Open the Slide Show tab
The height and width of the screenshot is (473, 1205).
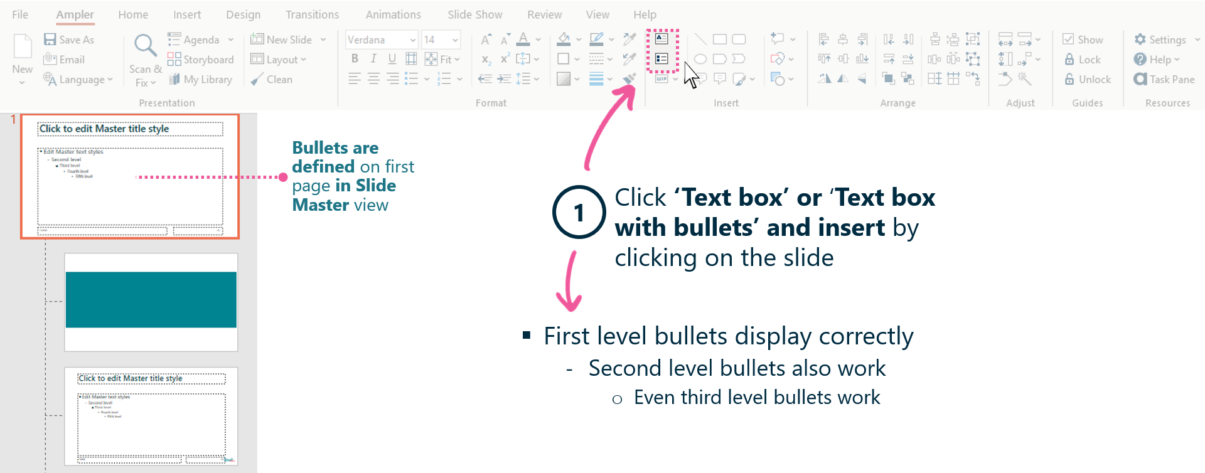475,15
